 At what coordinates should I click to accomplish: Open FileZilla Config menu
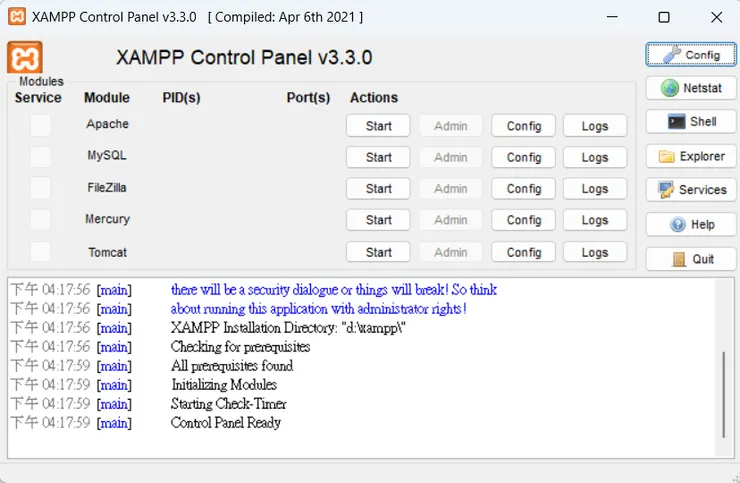tap(523, 188)
